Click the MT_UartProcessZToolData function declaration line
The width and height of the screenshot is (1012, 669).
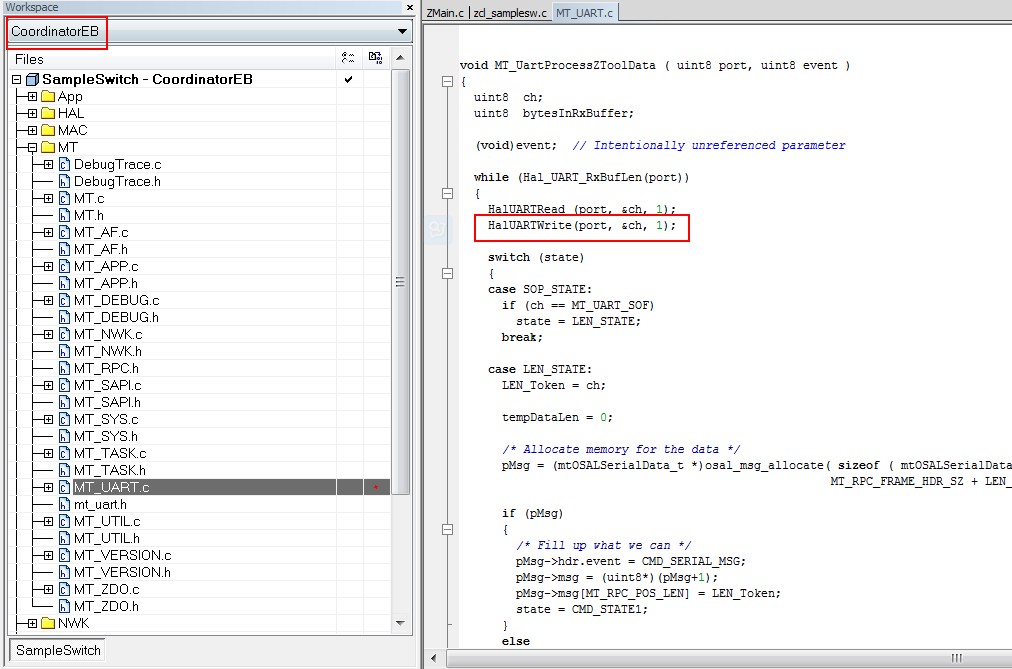654,65
